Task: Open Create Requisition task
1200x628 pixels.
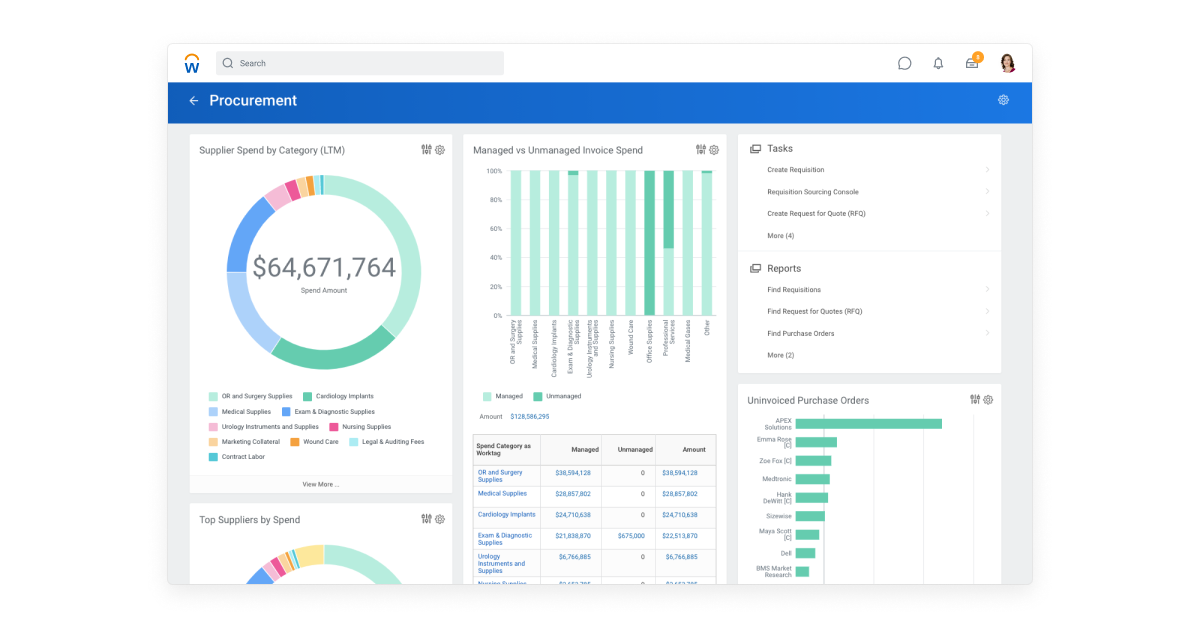Action: coord(796,170)
